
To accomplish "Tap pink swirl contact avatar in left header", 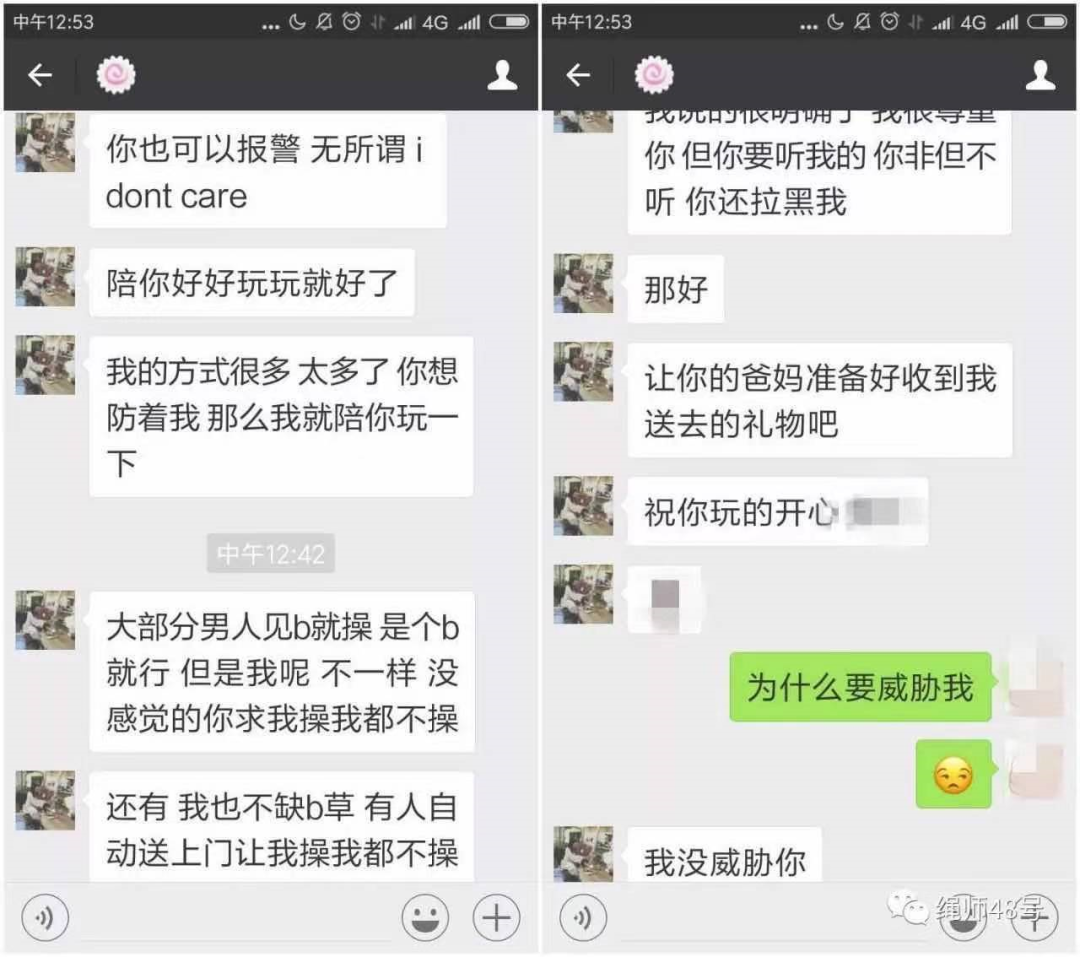I will coord(116,75).
